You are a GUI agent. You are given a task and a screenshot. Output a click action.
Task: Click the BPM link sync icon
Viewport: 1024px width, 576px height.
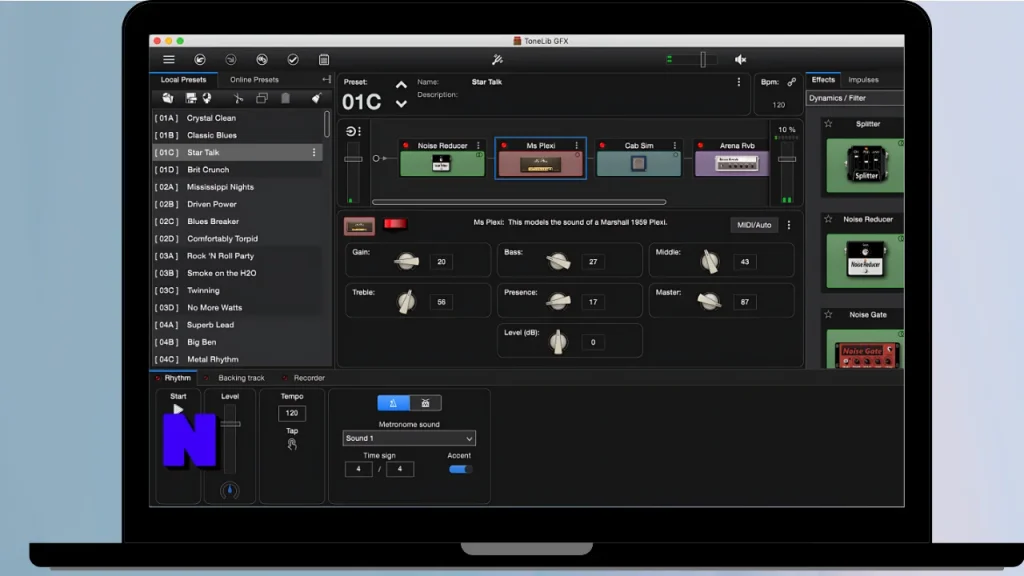pyautogui.click(x=792, y=82)
